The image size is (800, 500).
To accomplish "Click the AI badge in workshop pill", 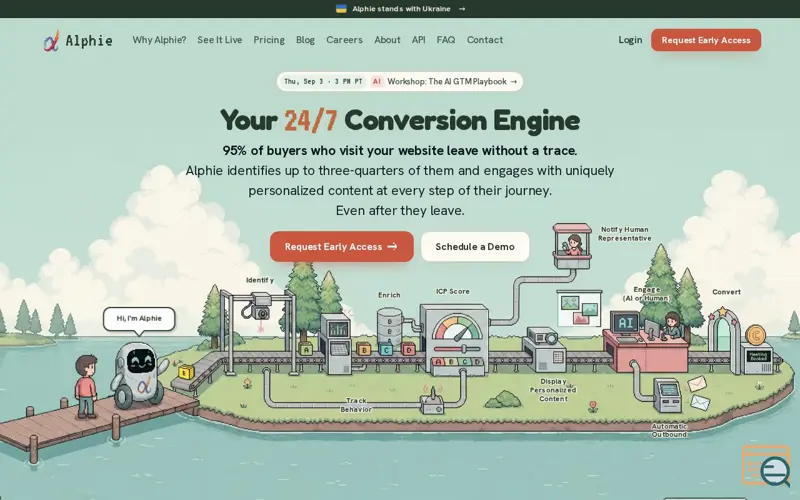I will (x=377, y=82).
